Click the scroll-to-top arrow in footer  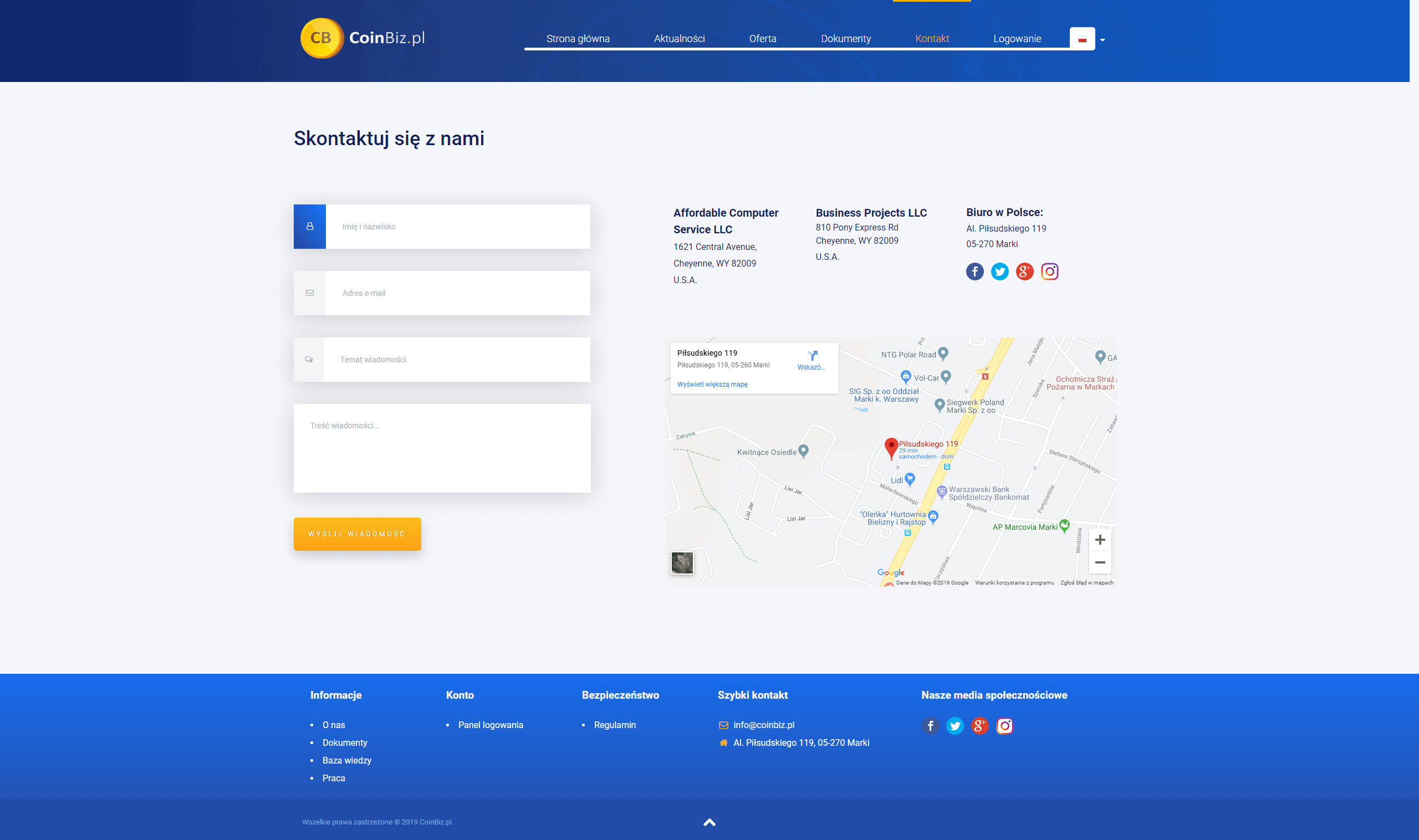(x=709, y=822)
